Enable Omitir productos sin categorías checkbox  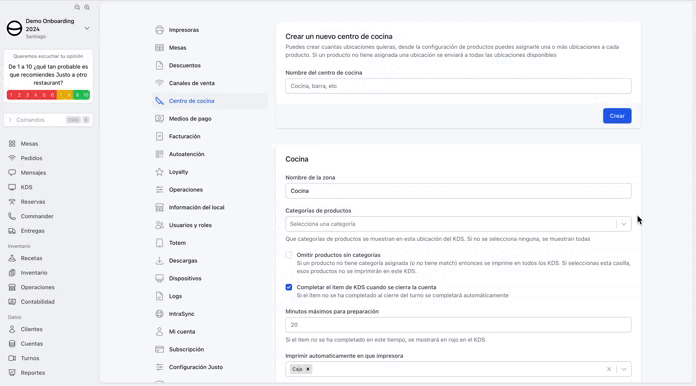tap(289, 255)
